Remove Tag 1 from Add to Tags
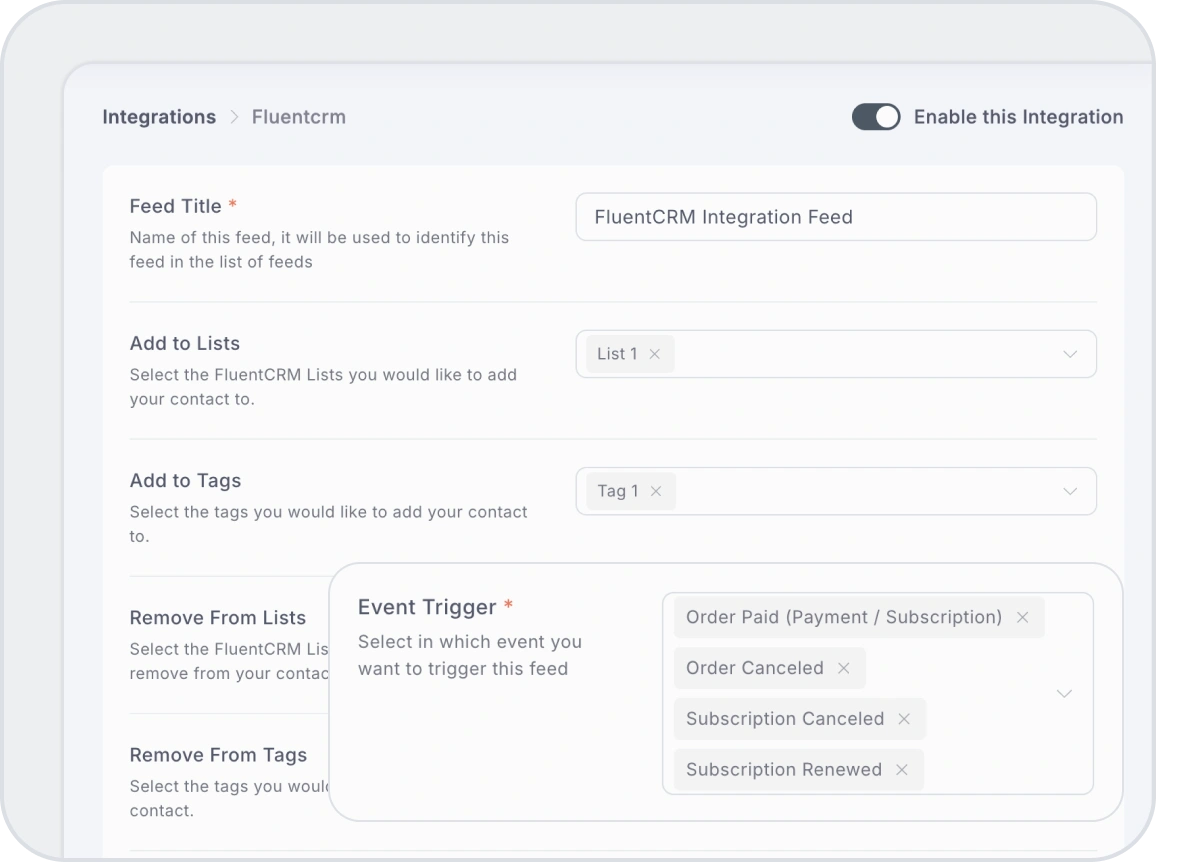Screen dimensions: 1178x862 coord(656,491)
